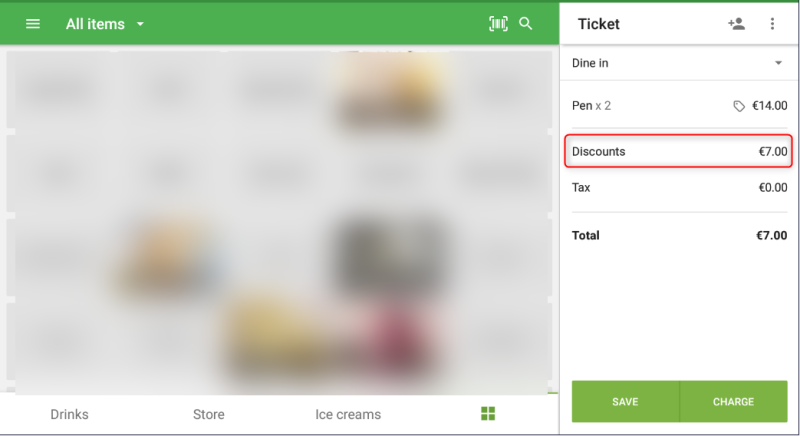This screenshot has height=436, width=800.
Task: Add a customer to the ticket
Action: 737,24
